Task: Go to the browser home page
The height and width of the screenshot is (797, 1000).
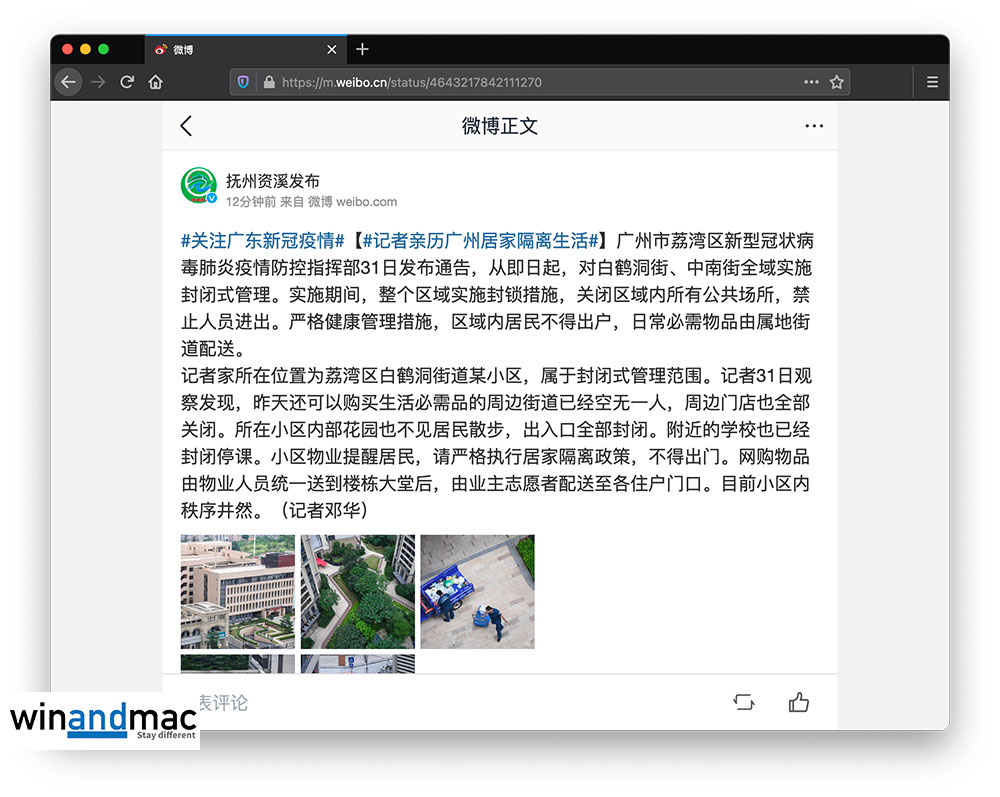Action: (x=156, y=82)
